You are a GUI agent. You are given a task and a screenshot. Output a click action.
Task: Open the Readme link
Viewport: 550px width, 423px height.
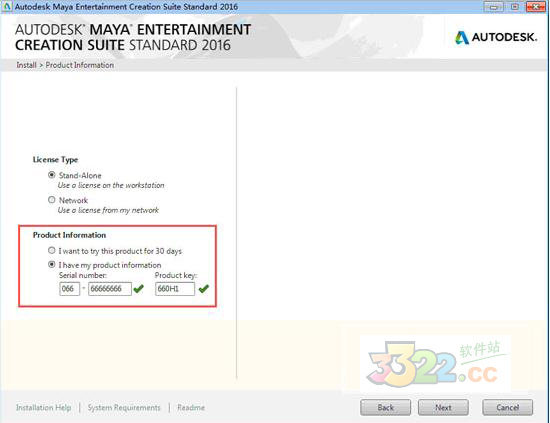click(x=191, y=408)
